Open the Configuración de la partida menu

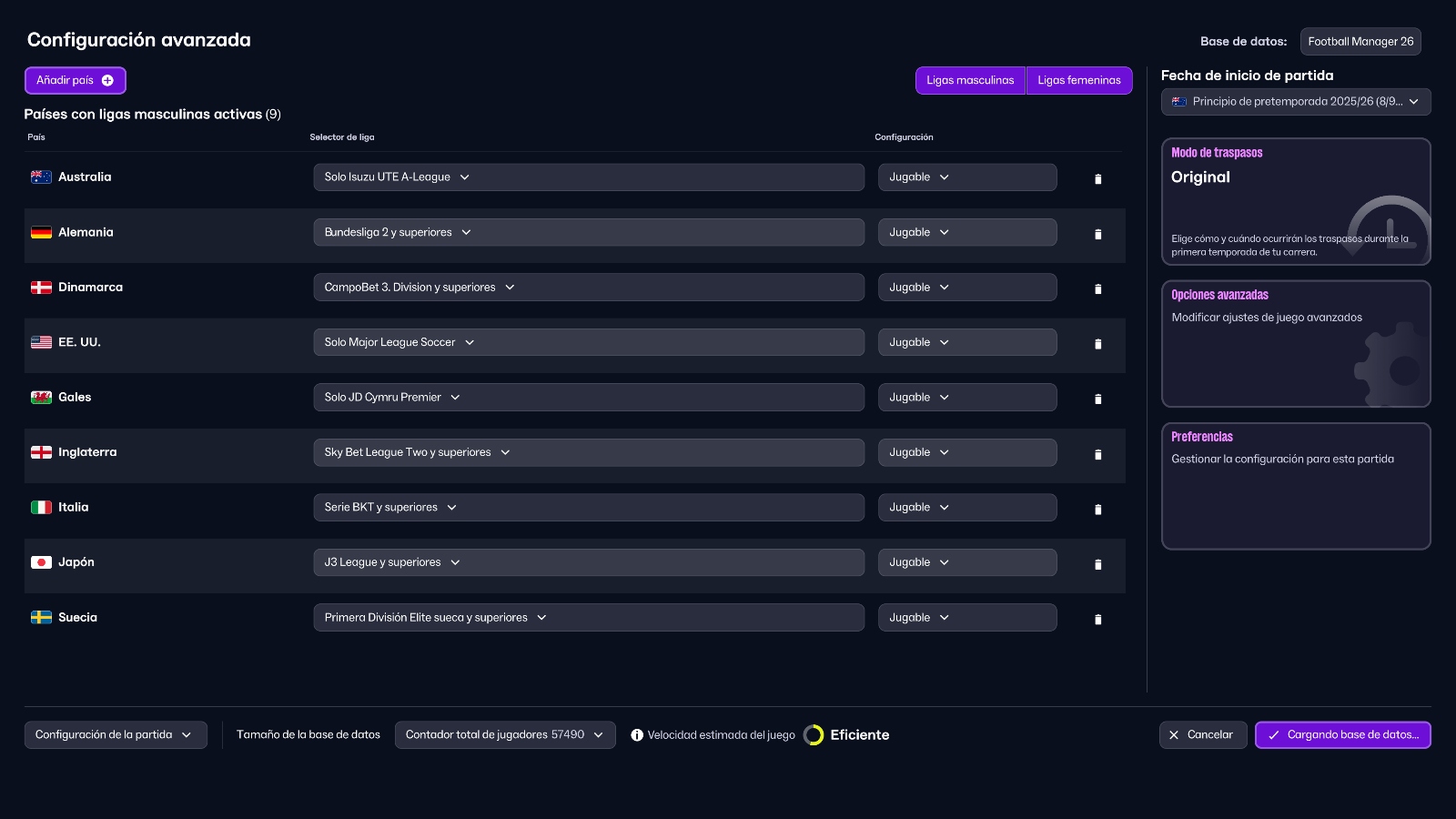click(x=116, y=734)
